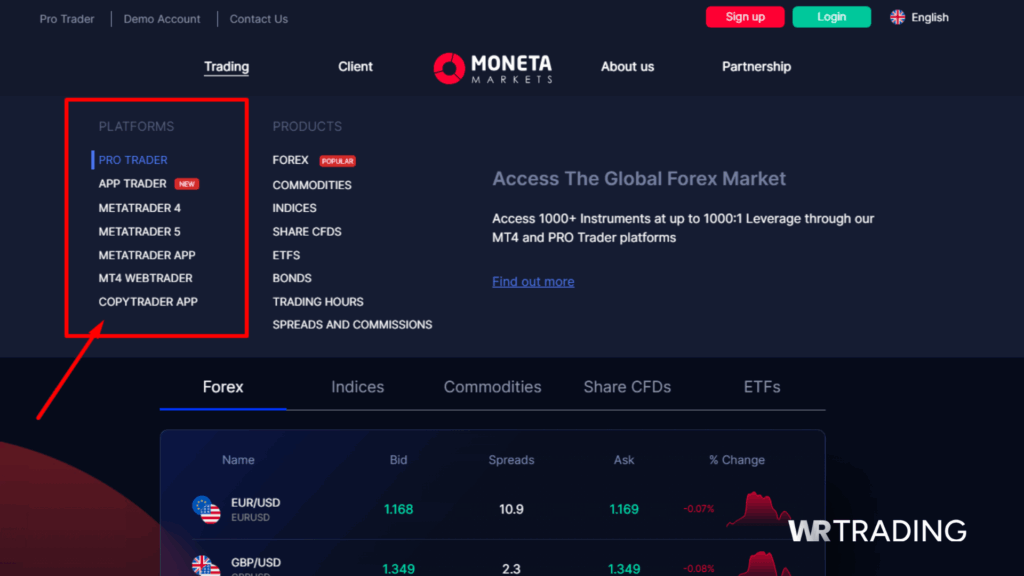
Task: Click the NEW badge beside App Trader
Action: click(187, 184)
